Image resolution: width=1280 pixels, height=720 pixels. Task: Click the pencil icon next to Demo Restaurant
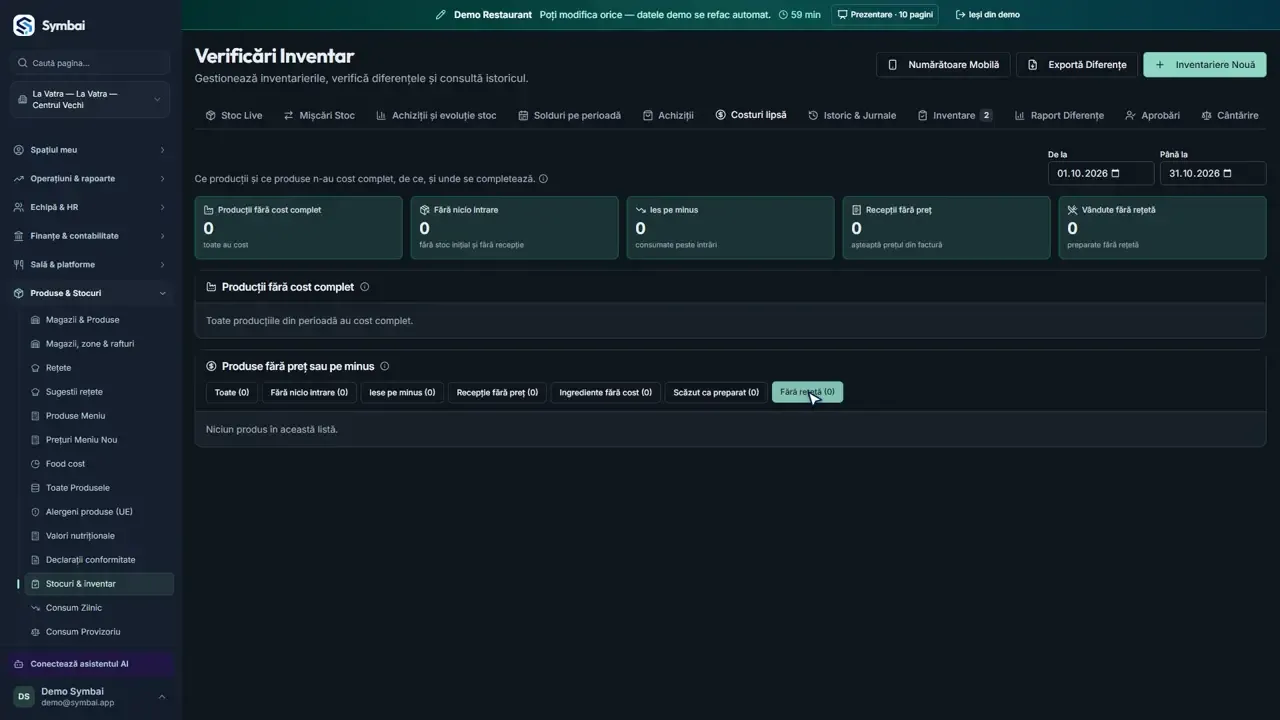click(441, 15)
